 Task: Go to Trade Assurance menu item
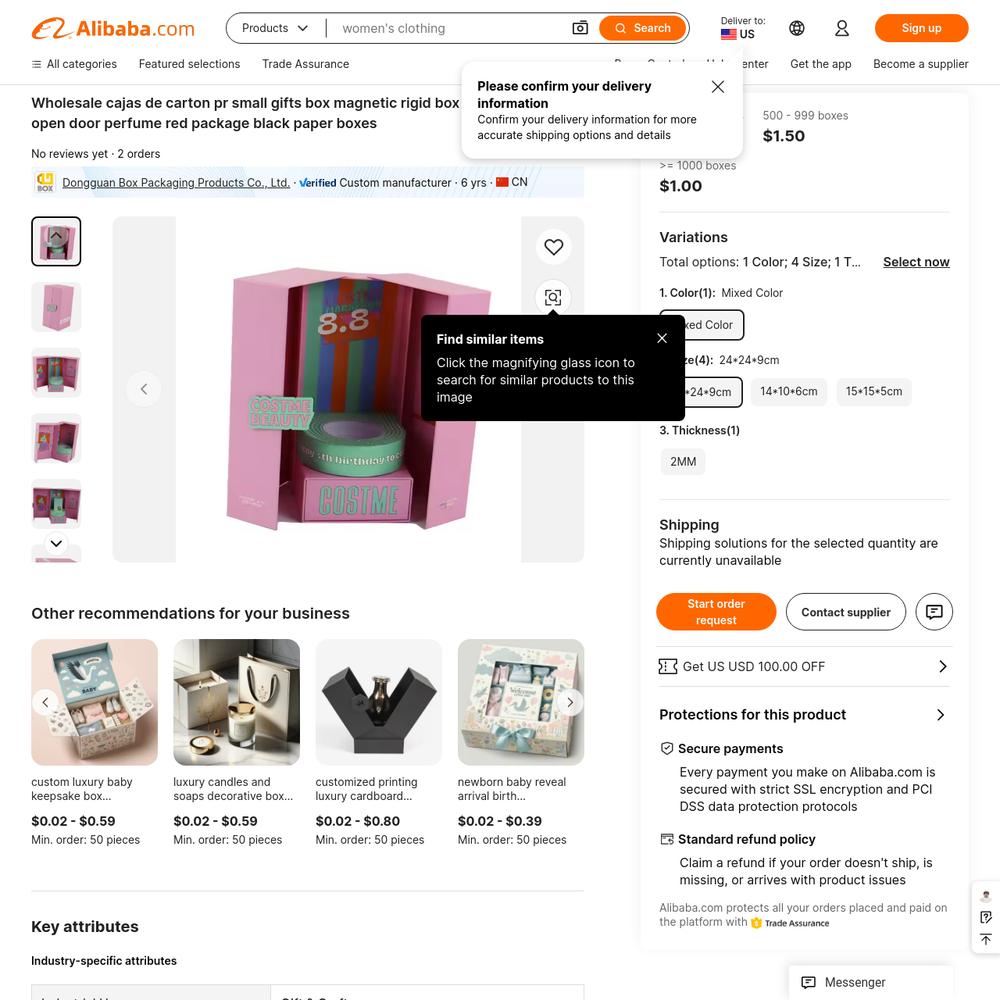[x=305, y=64]
